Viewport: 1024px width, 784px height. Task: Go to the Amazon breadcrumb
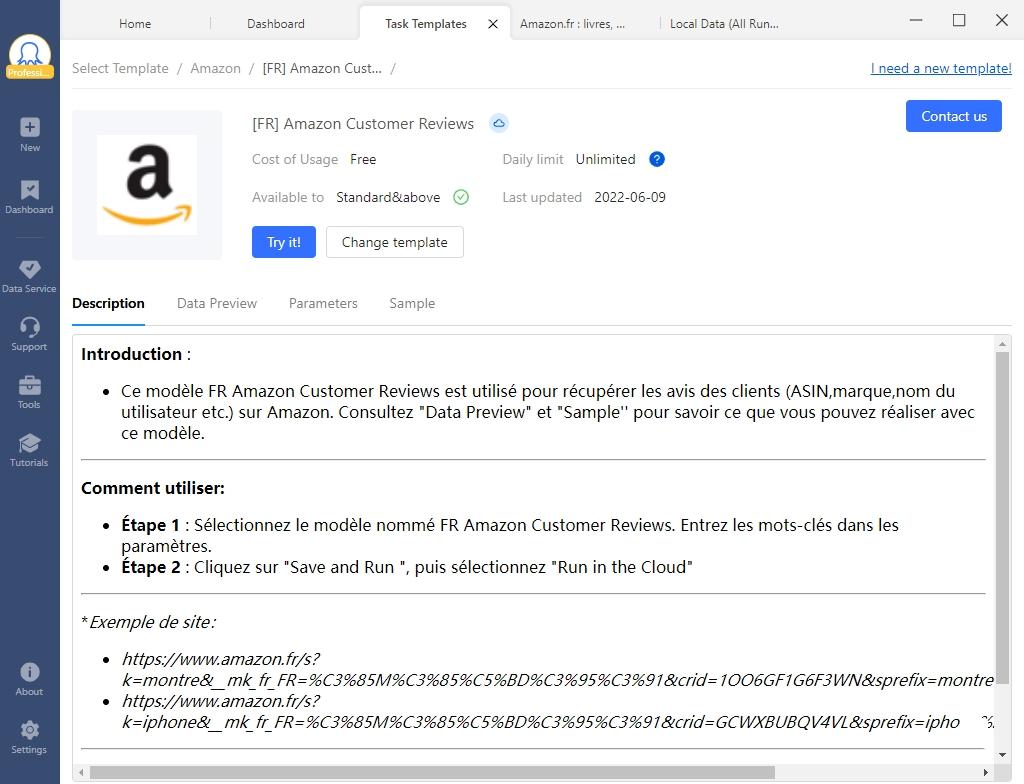coord(216,69)
